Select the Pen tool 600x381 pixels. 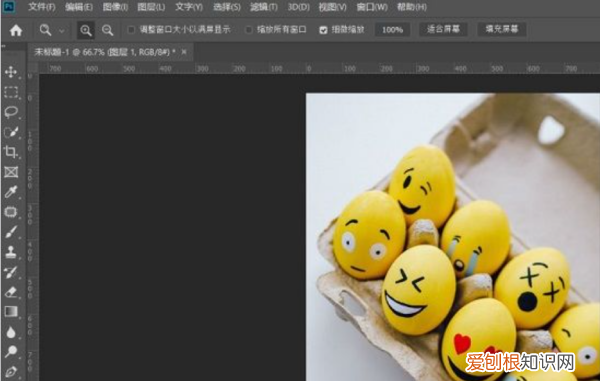pos(11,371)
